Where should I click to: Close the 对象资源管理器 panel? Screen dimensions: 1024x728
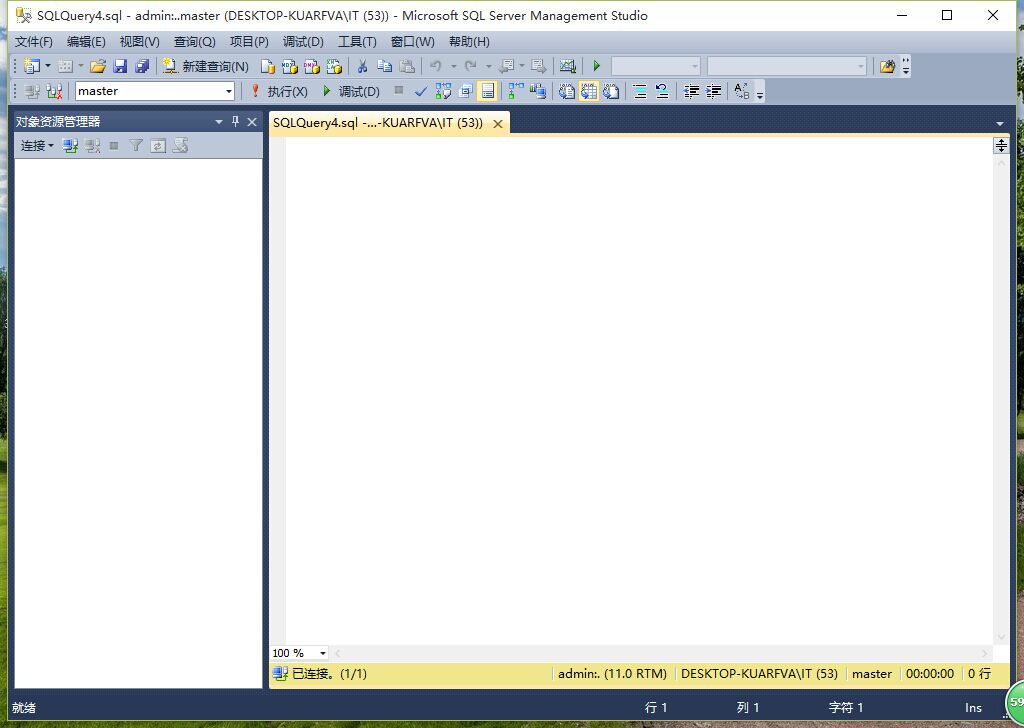click(x=252, y=121)
